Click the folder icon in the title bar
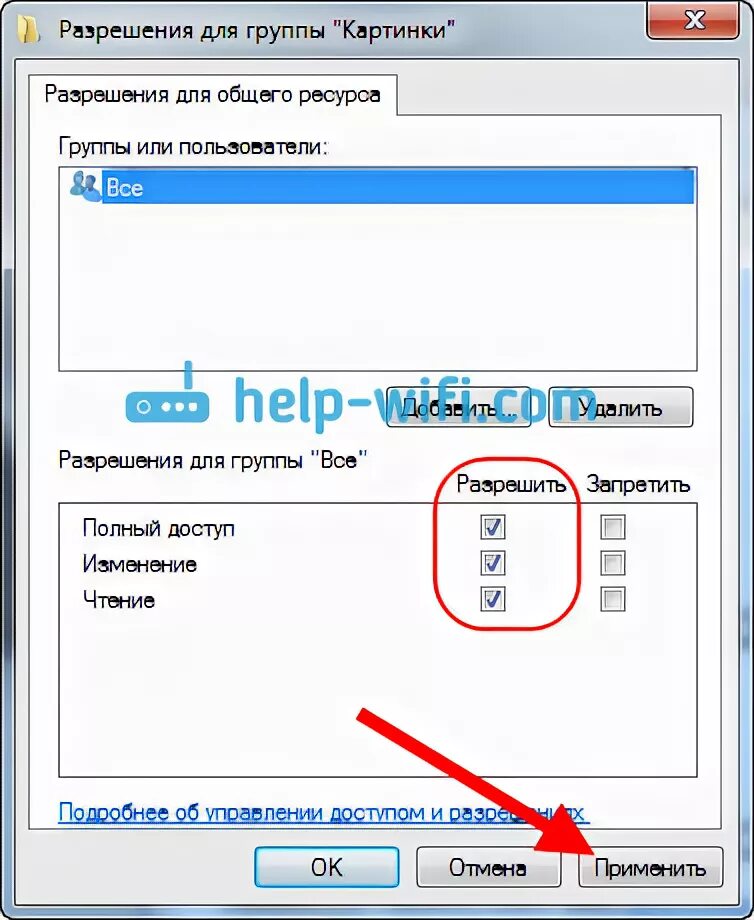 click(28, 29)
